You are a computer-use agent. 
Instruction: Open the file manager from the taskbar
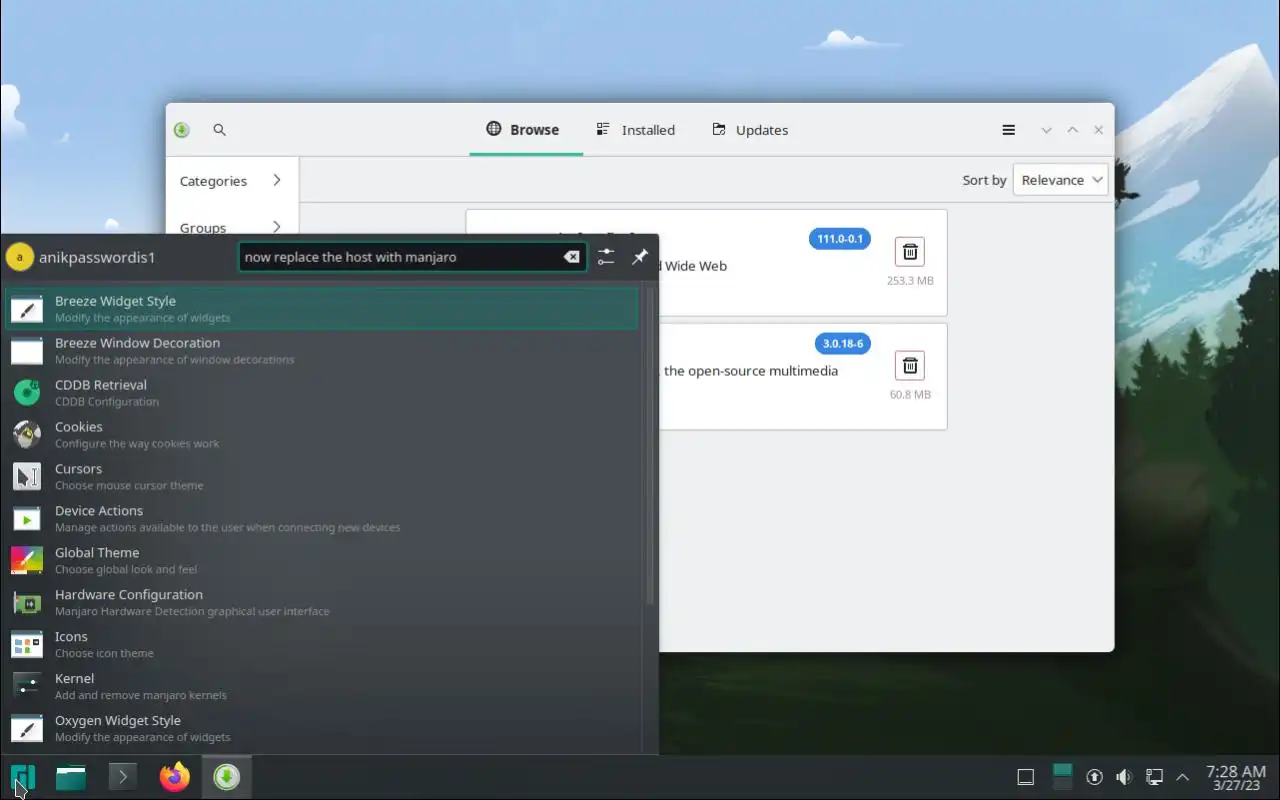[70, 777]
